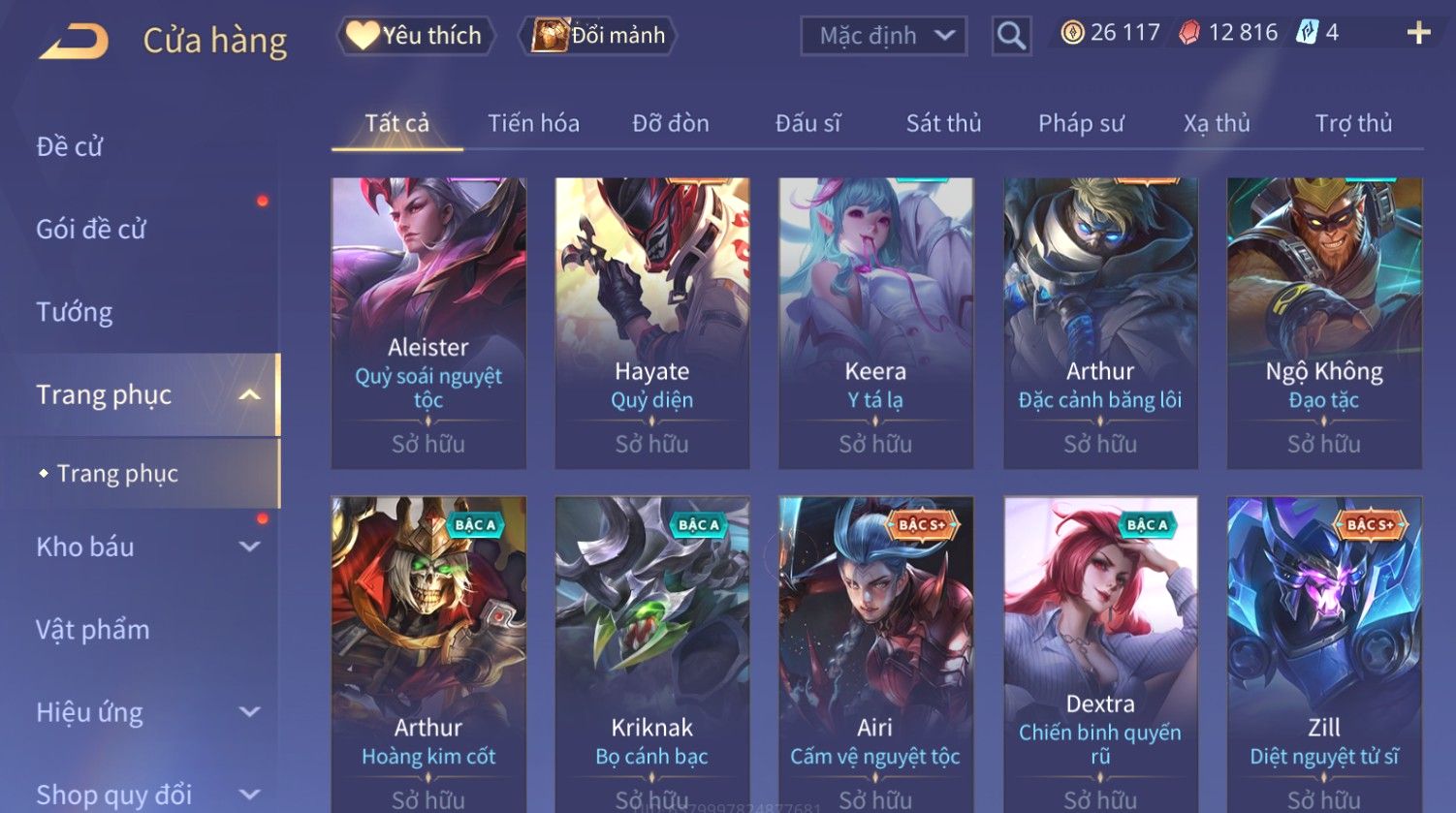This screenshot has width=1456, height=813.
Task: Go to Tướng in the sidebar
Action: click(x=75, y=312)
